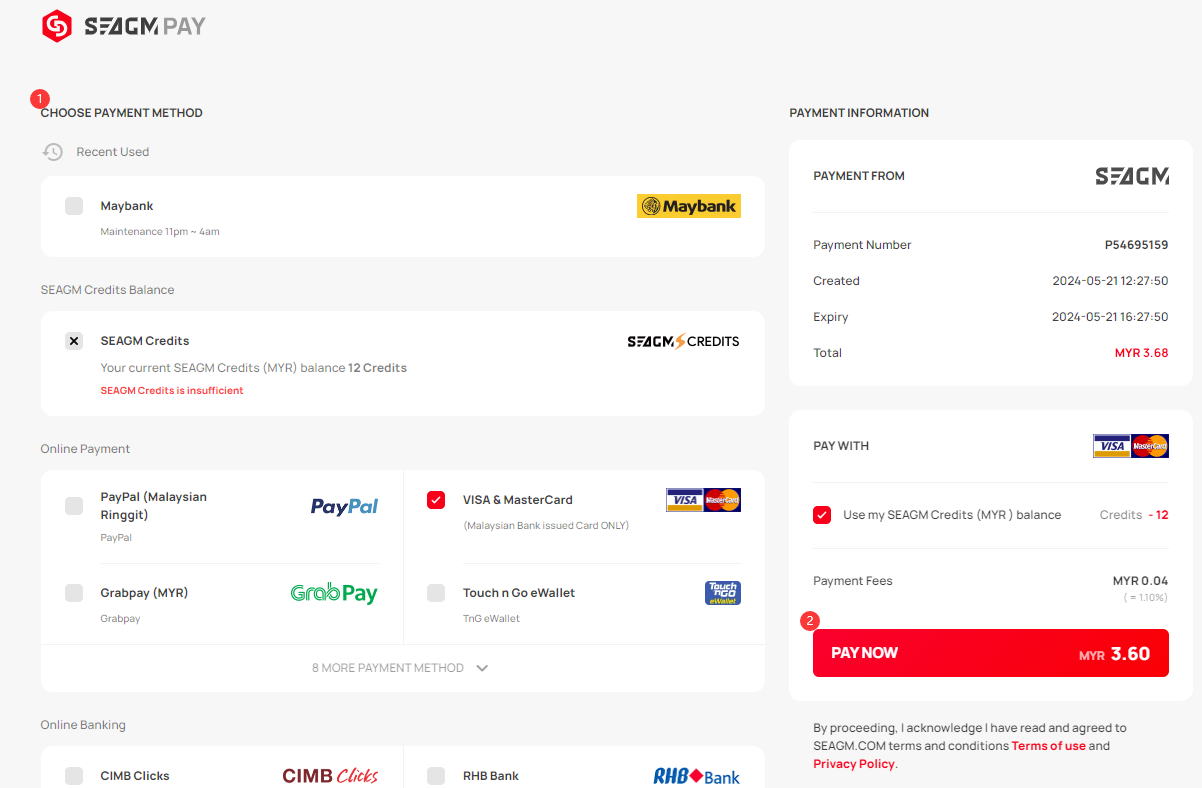Select the Maybank payment checkbox
The height and width of the screenshot is (788, 1202).
point(74,206)
